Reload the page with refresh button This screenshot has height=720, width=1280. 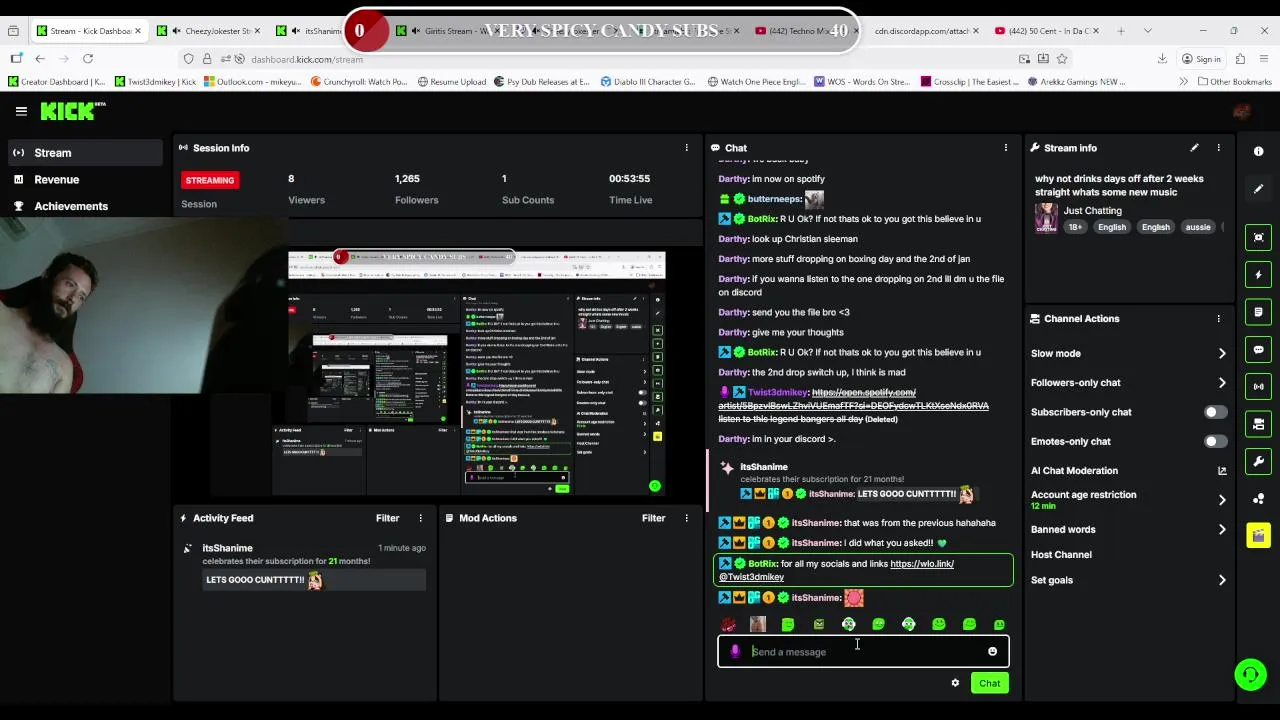click(88, 59)
